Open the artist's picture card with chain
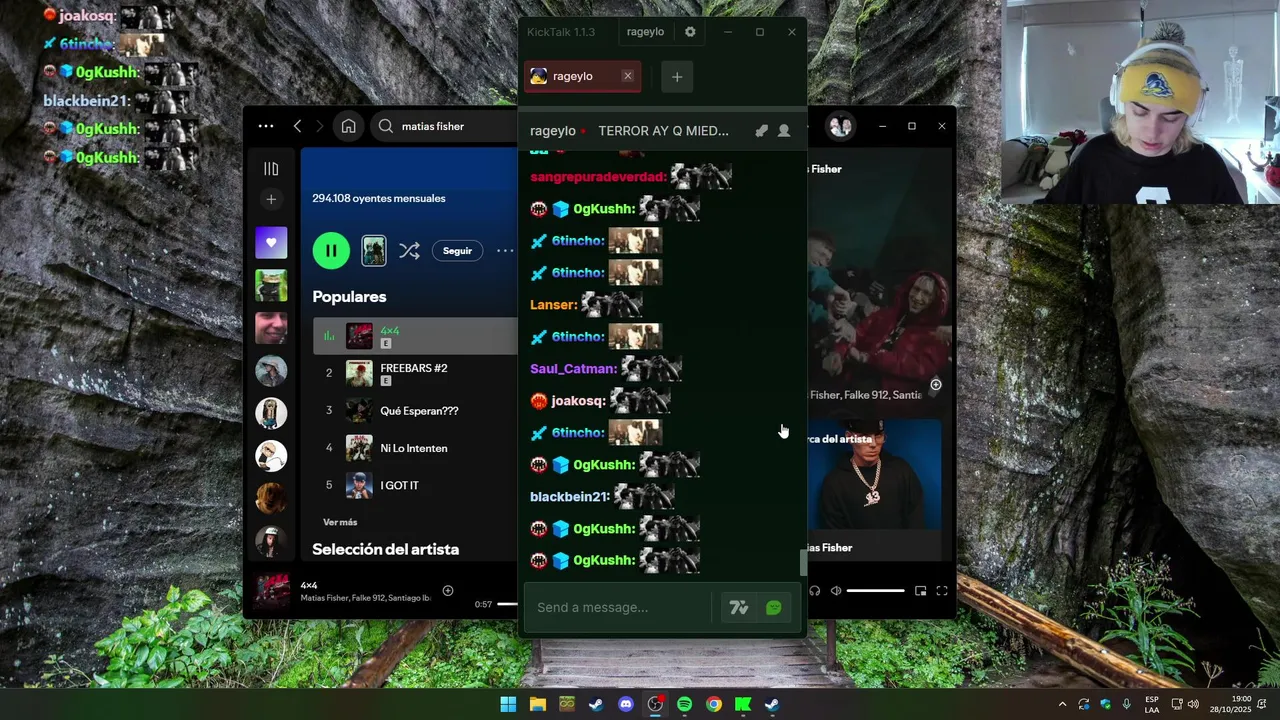The image size is (1280, 720). point(874,475)
